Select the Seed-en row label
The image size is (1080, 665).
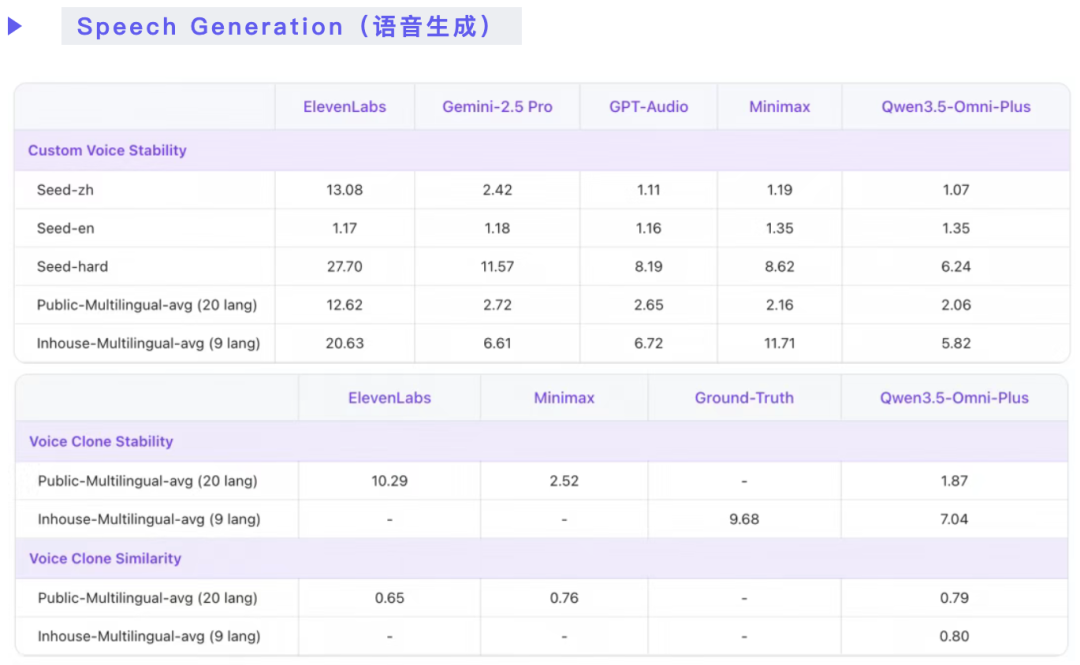[65, 228]
